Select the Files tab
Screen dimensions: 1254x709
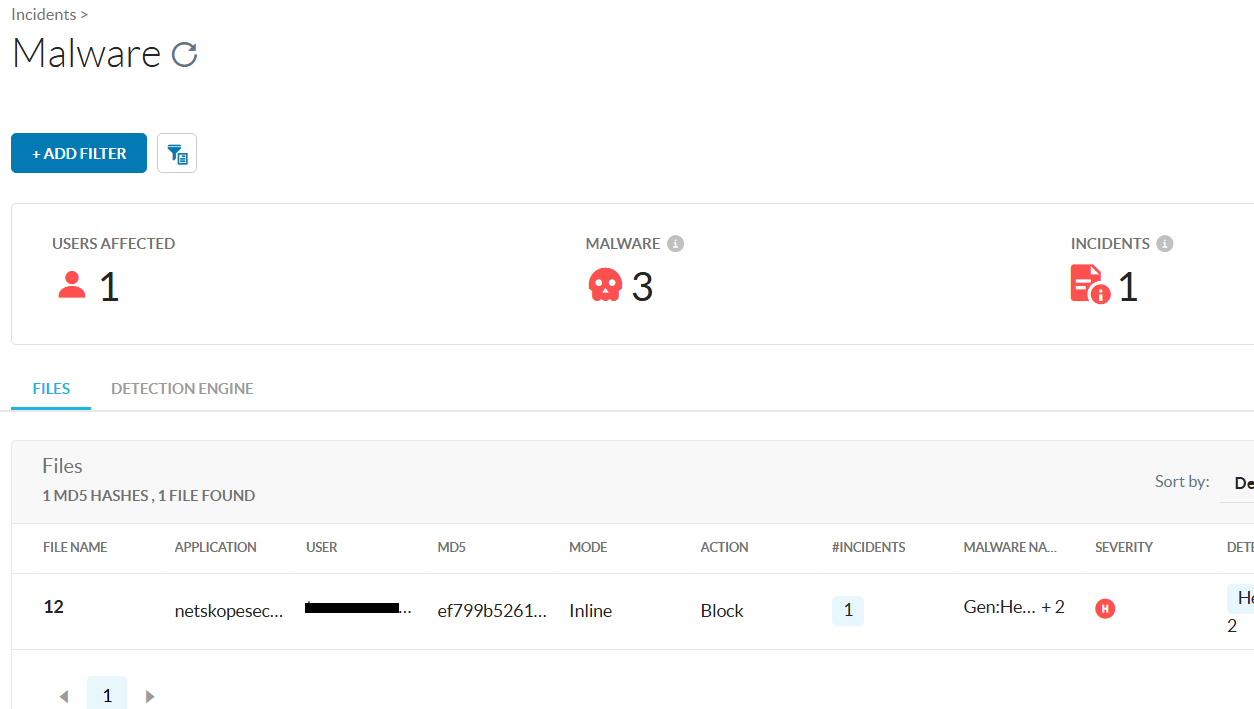click(x=51, y=388)
